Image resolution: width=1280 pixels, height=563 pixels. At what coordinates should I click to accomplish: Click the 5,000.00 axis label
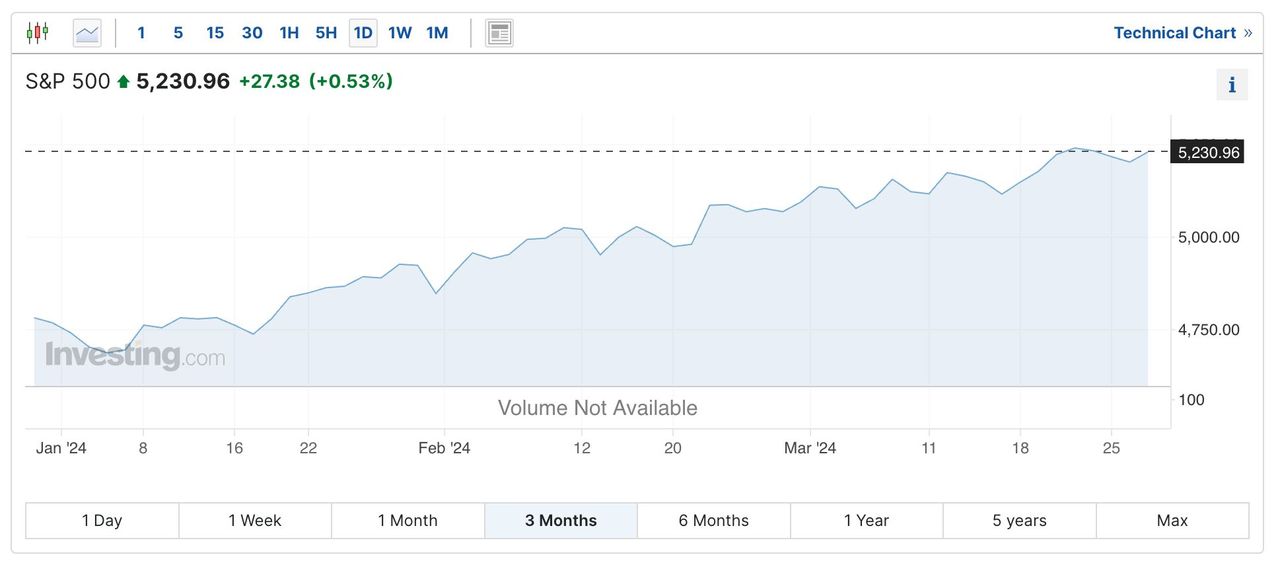coord(1209,237)
